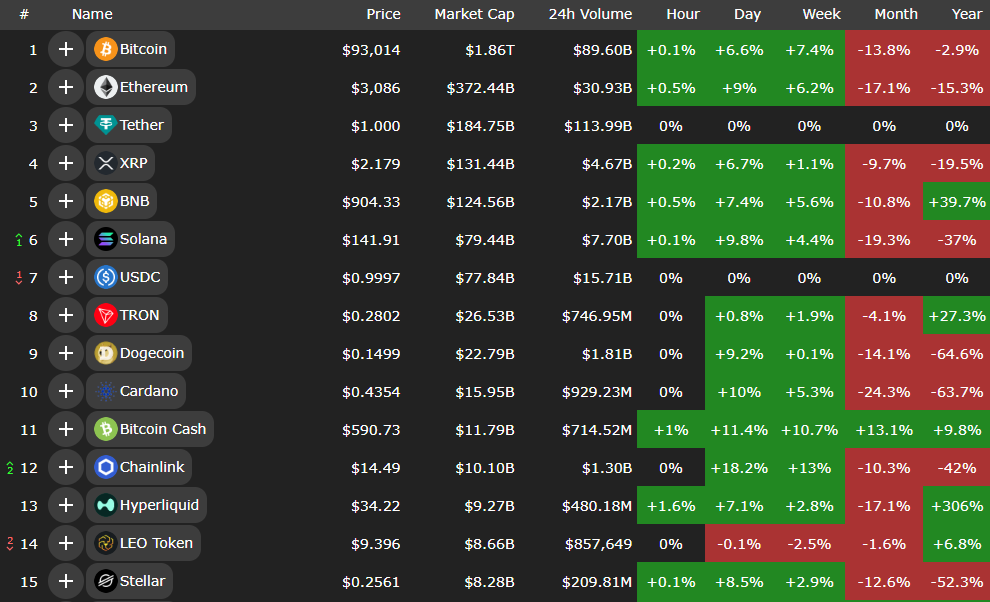Click the Stellar logo icon

click(105, 581)
